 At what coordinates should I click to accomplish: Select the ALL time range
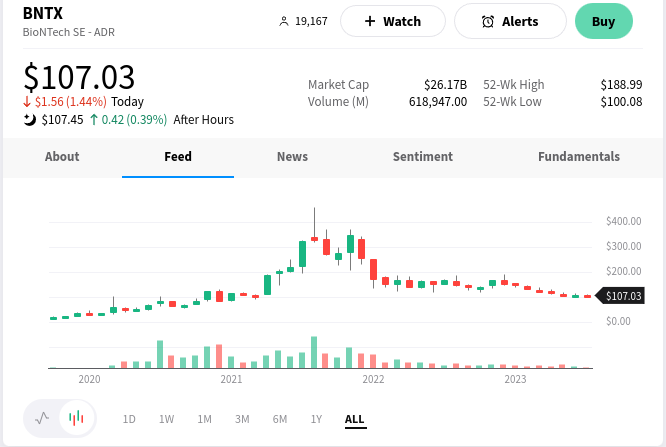tap(355, 419)
